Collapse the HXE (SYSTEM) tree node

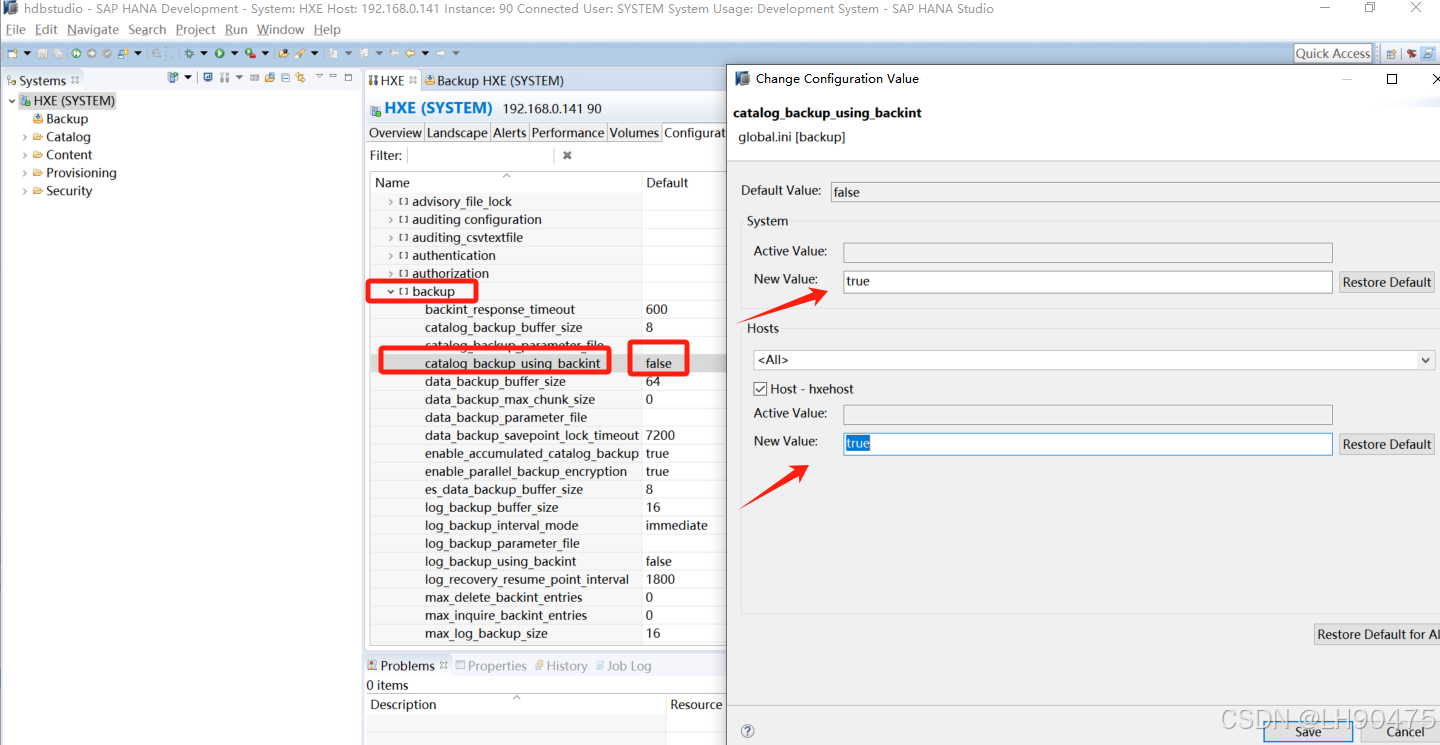(12, 101)
